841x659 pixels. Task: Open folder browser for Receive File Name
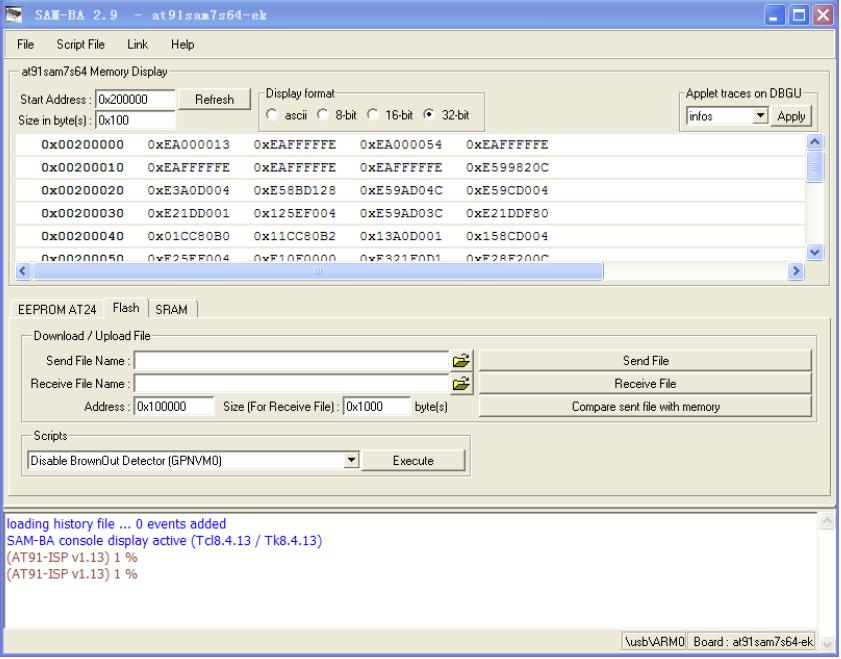[461, 384]
